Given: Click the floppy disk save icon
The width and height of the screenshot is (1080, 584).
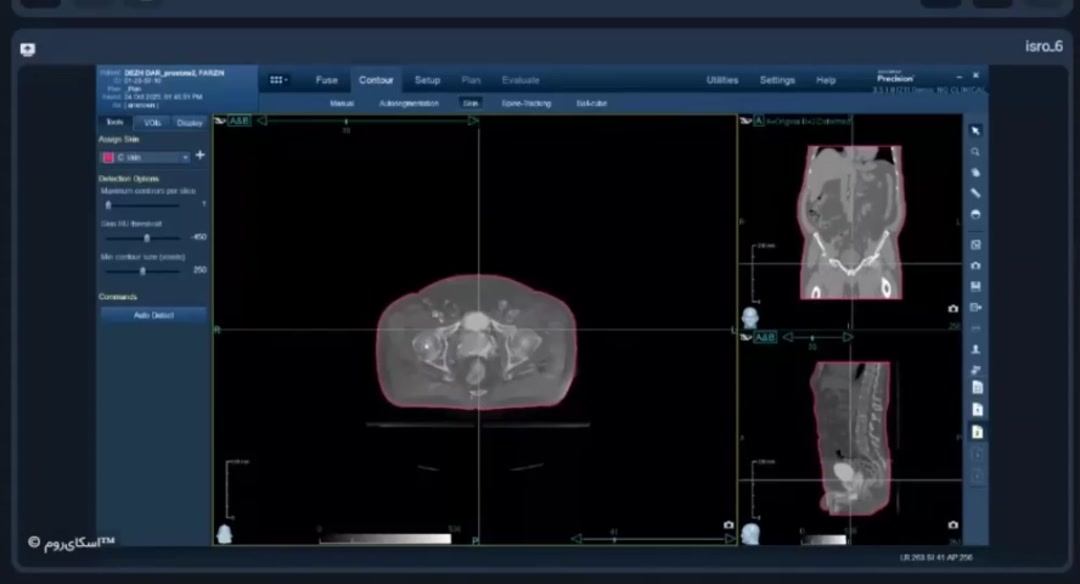Looking at the screenshot, I should pos(976,286).
